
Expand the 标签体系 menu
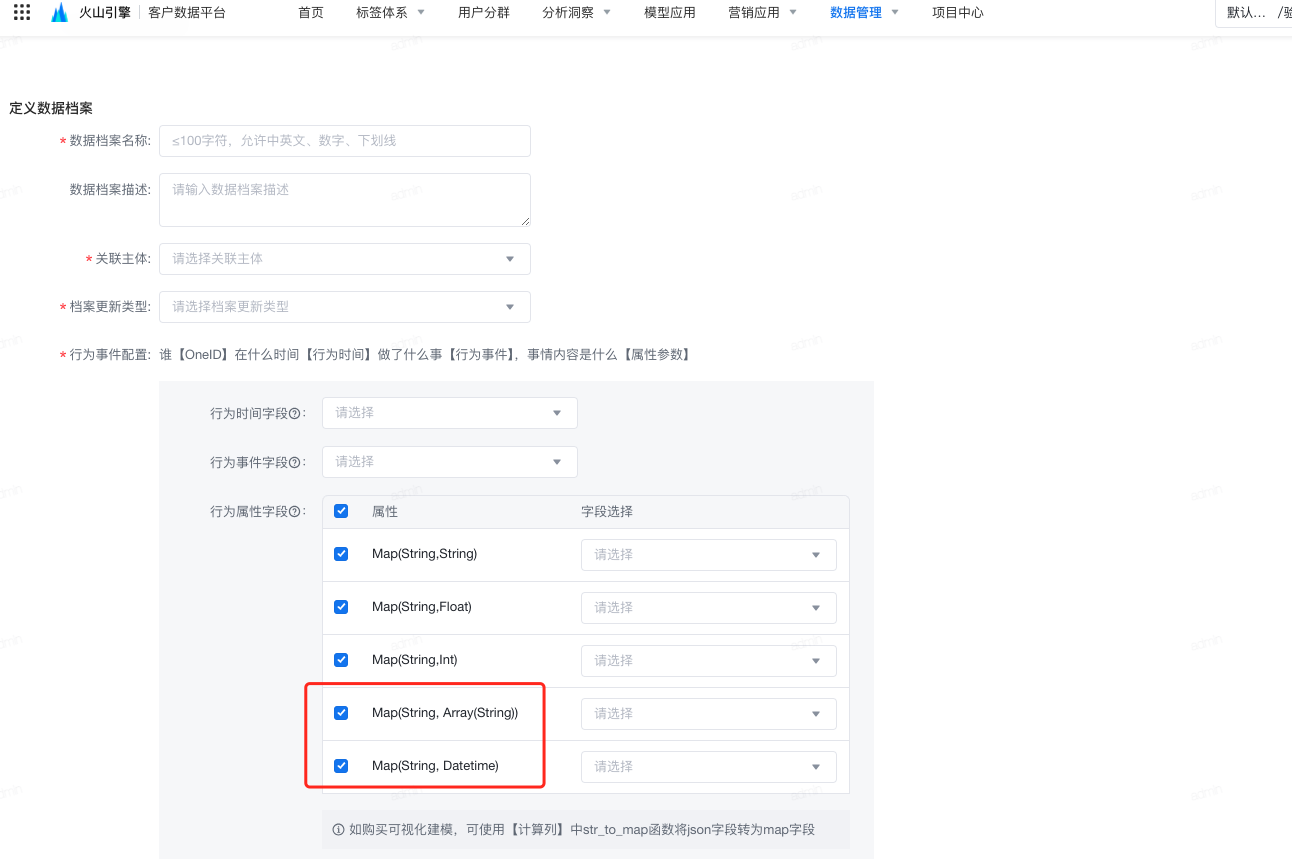tap(390, 13)
